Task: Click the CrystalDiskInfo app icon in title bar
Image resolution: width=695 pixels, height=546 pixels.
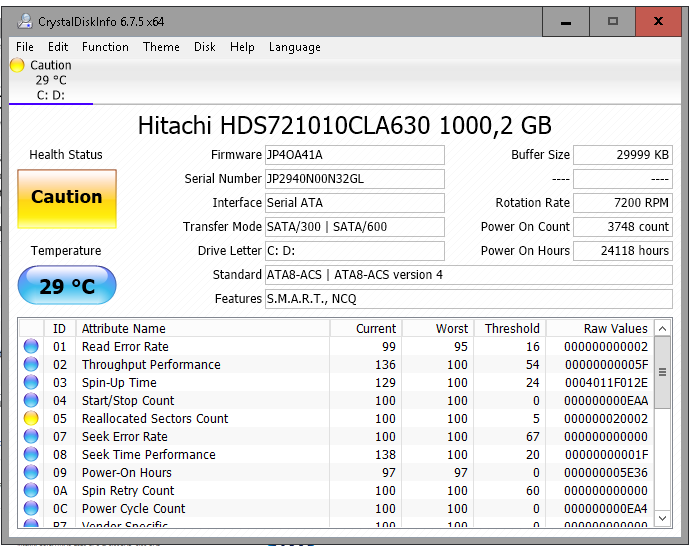Action: click(x=25, y=21)
